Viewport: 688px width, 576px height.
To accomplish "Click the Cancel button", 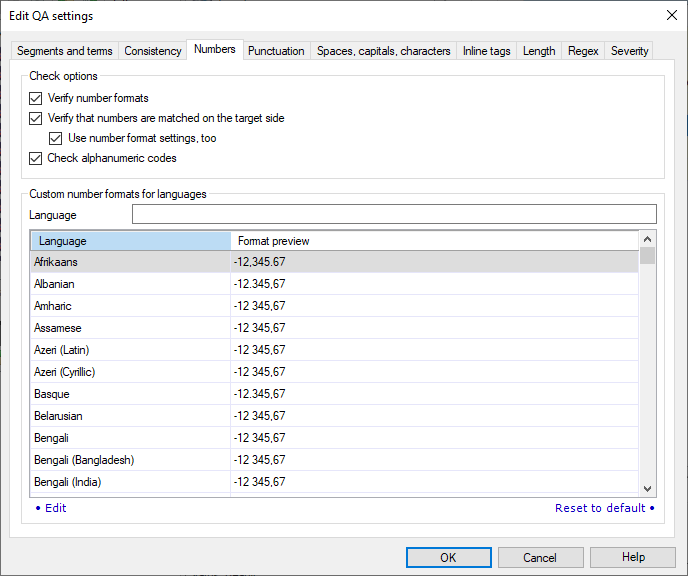I will (540, 557).
